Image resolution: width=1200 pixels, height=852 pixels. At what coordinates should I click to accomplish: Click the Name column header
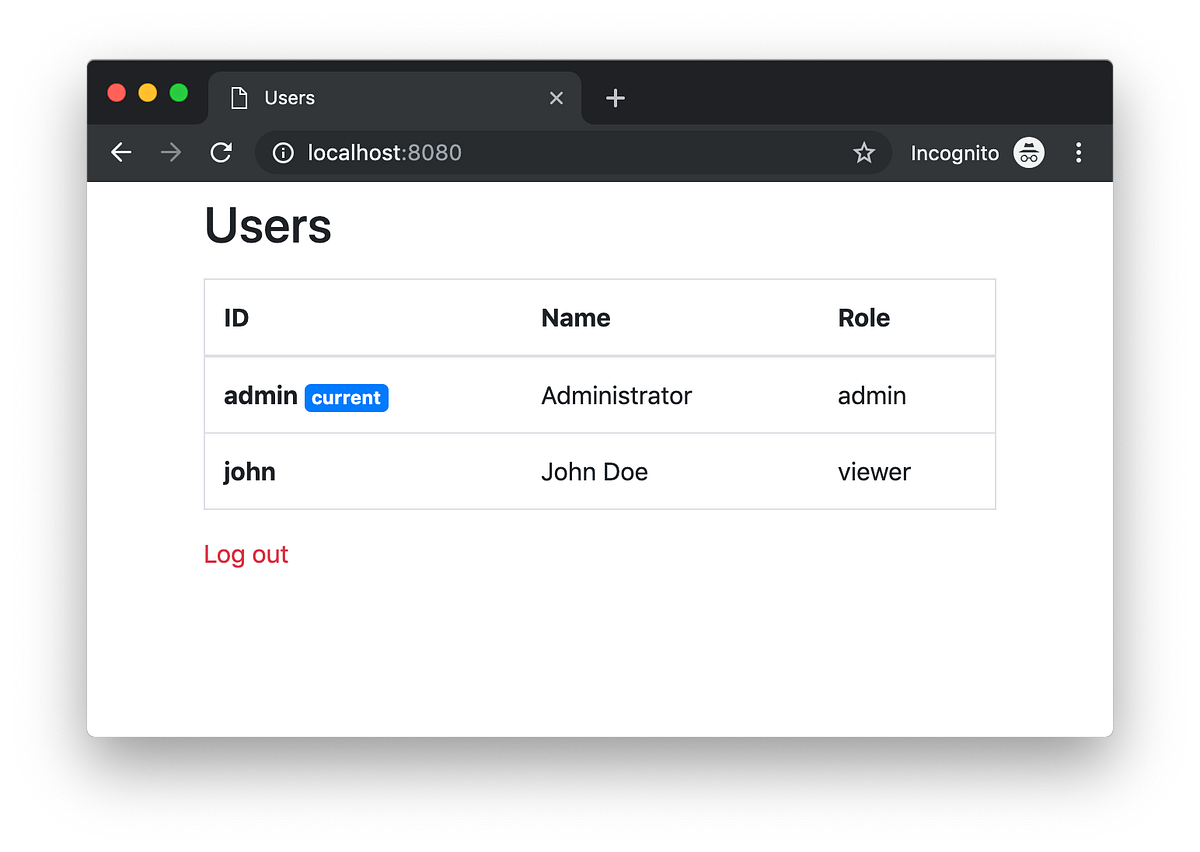(x=575, y=317)
